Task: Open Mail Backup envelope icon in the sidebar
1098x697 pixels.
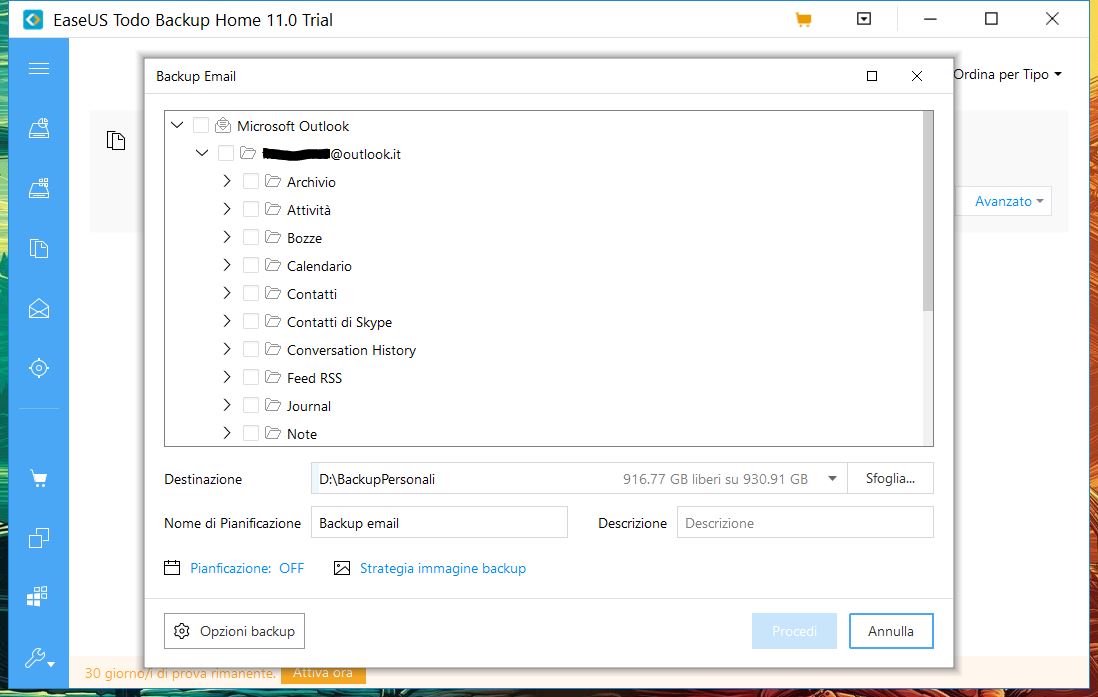Action: click(x=39, y=308)
